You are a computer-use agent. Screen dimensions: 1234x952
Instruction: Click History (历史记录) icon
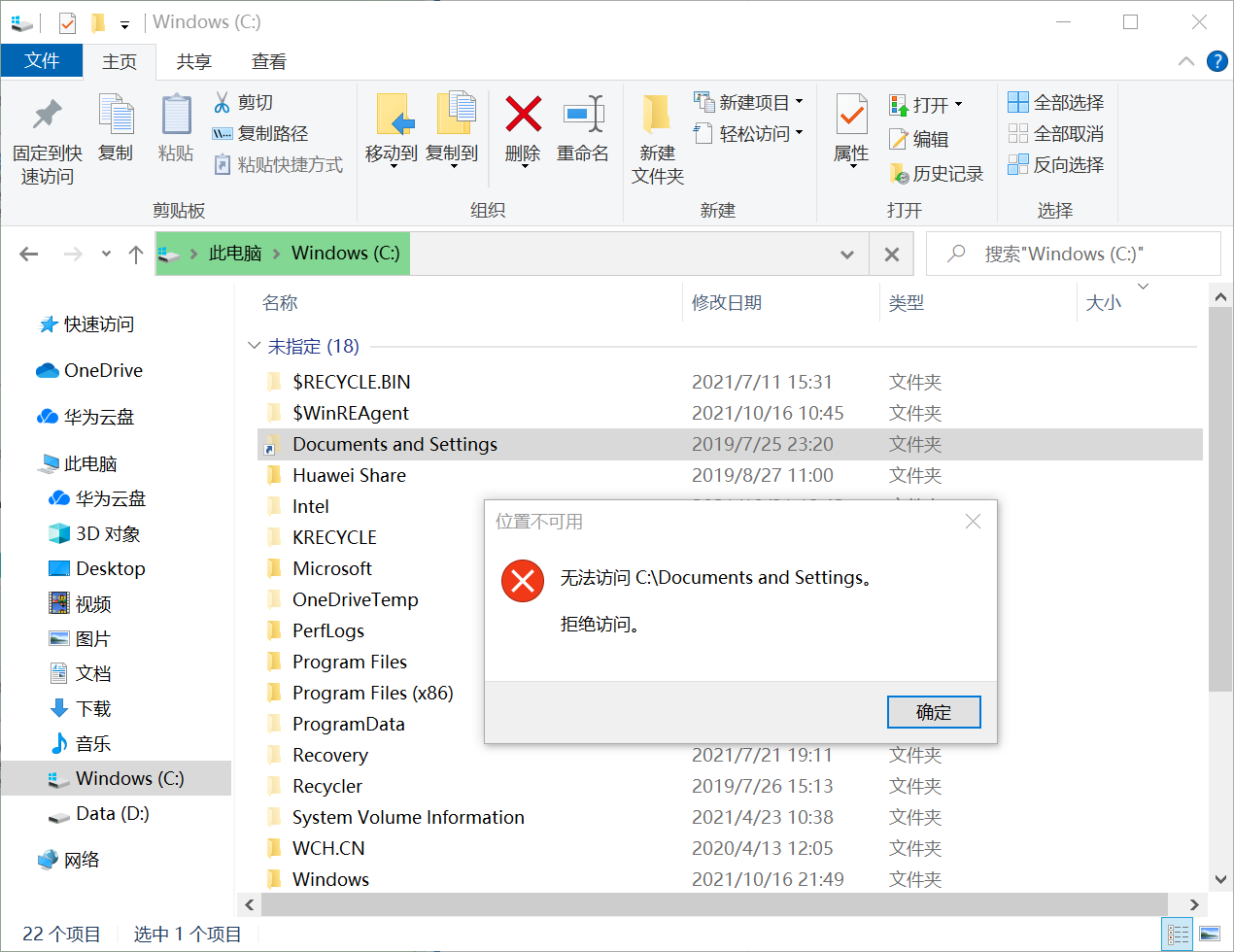(898, 174)
